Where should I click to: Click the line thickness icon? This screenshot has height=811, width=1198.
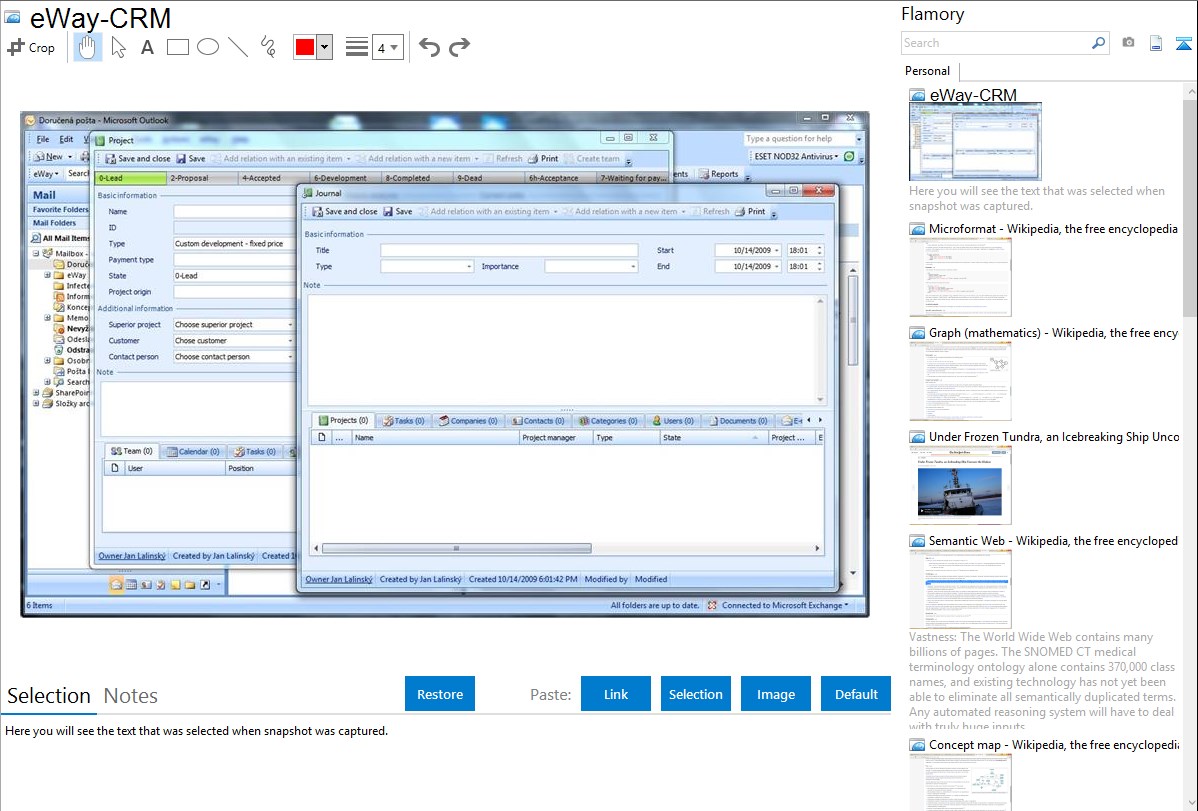tap(356, 47)
